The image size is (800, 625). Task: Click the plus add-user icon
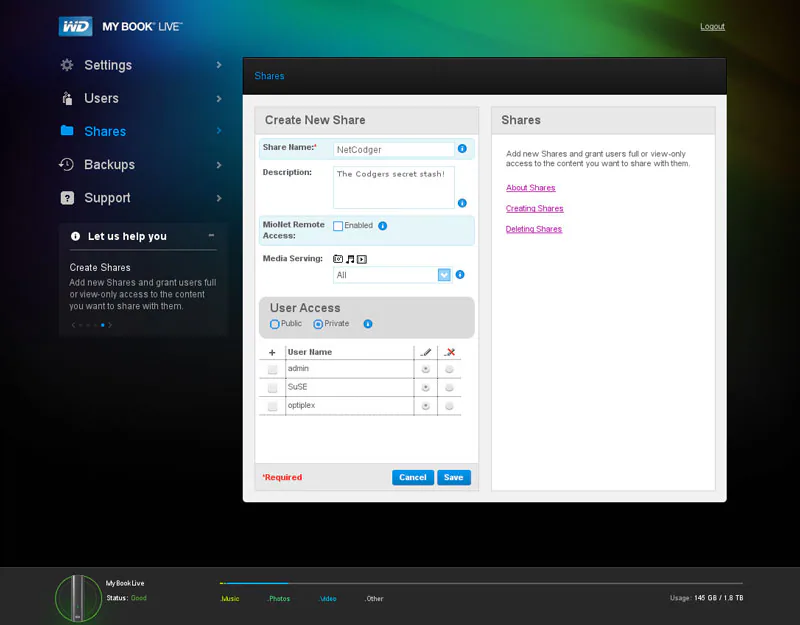click(272, 353)
